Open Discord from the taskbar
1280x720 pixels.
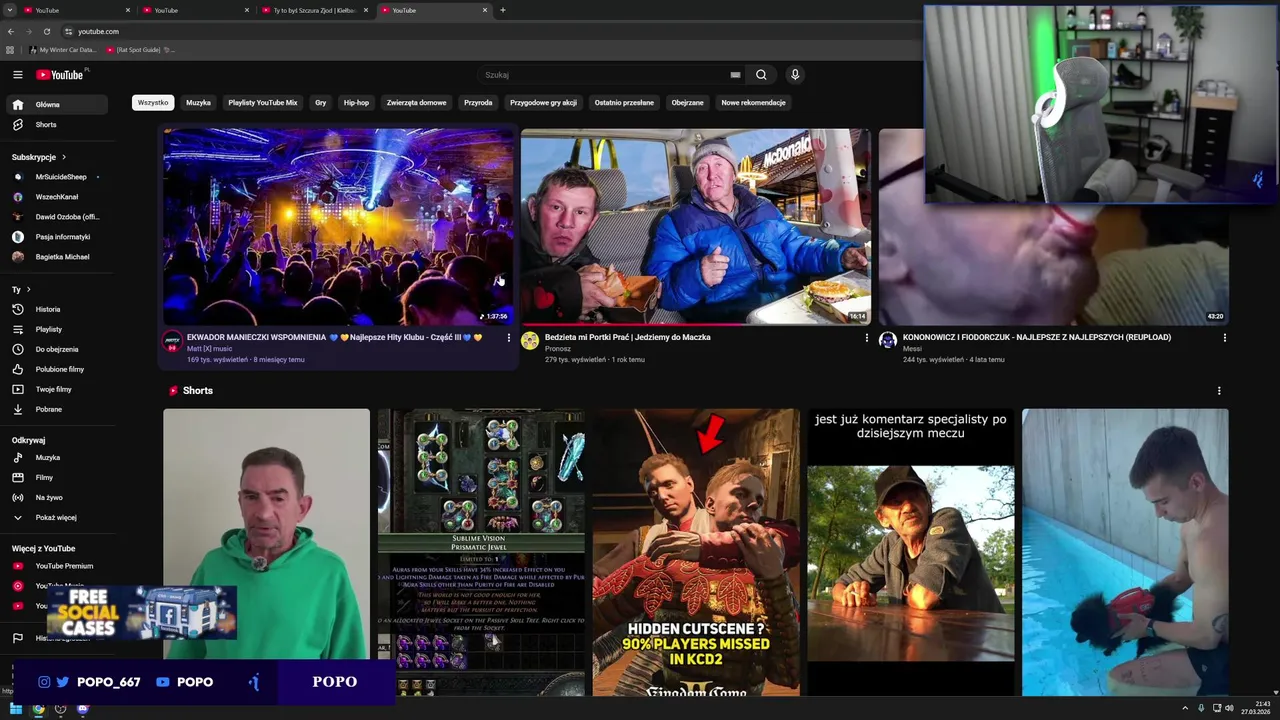[x=83, y=709]
